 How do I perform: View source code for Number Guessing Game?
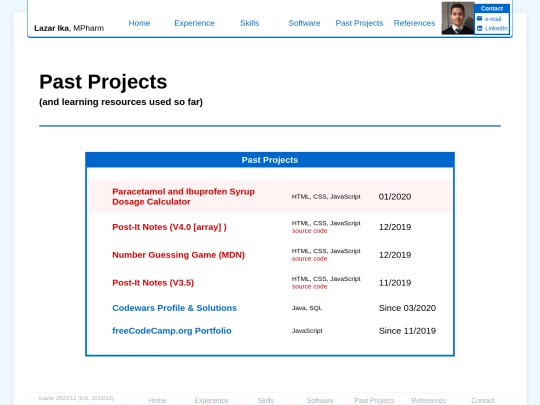coord(309,259)
